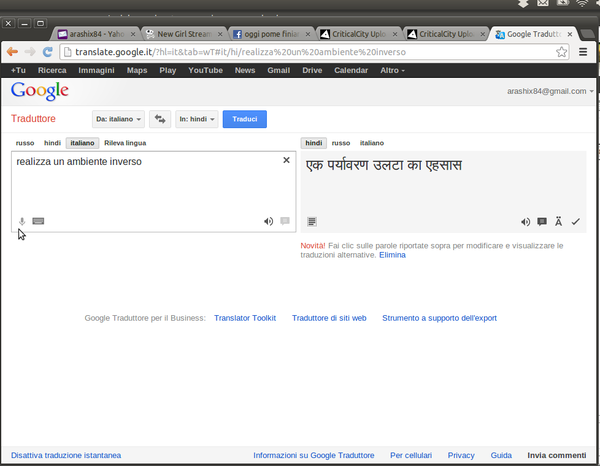Open Calendar from Google bar
Screen dimensions: 600x466
click(x=351, y=70)
